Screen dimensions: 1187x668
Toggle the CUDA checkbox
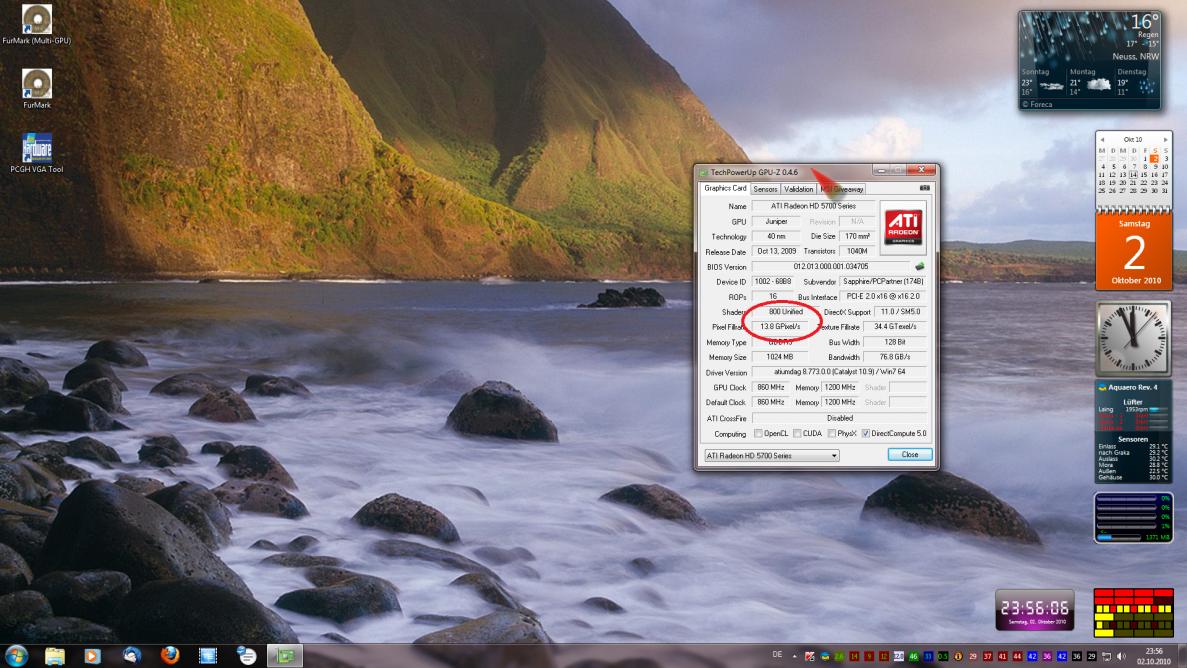[x=797, y=434]
